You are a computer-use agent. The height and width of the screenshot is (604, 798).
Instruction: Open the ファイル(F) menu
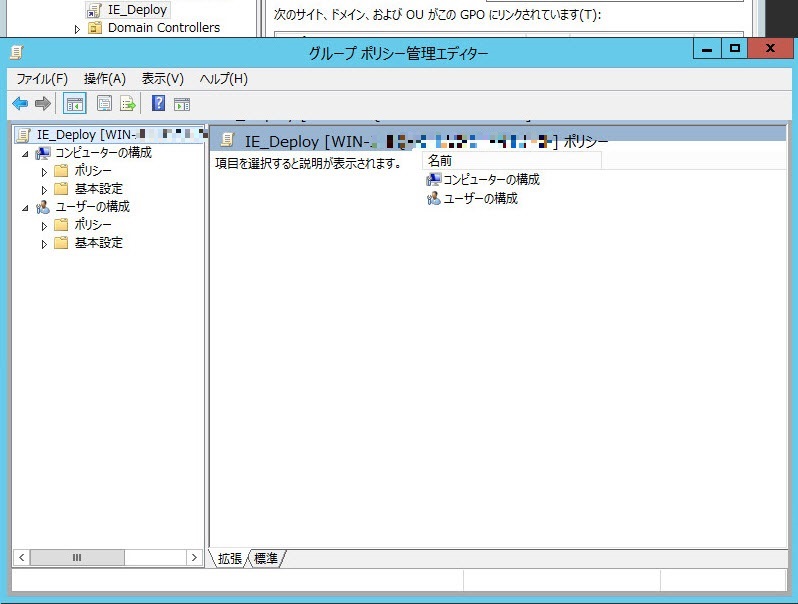pos(42,79)
